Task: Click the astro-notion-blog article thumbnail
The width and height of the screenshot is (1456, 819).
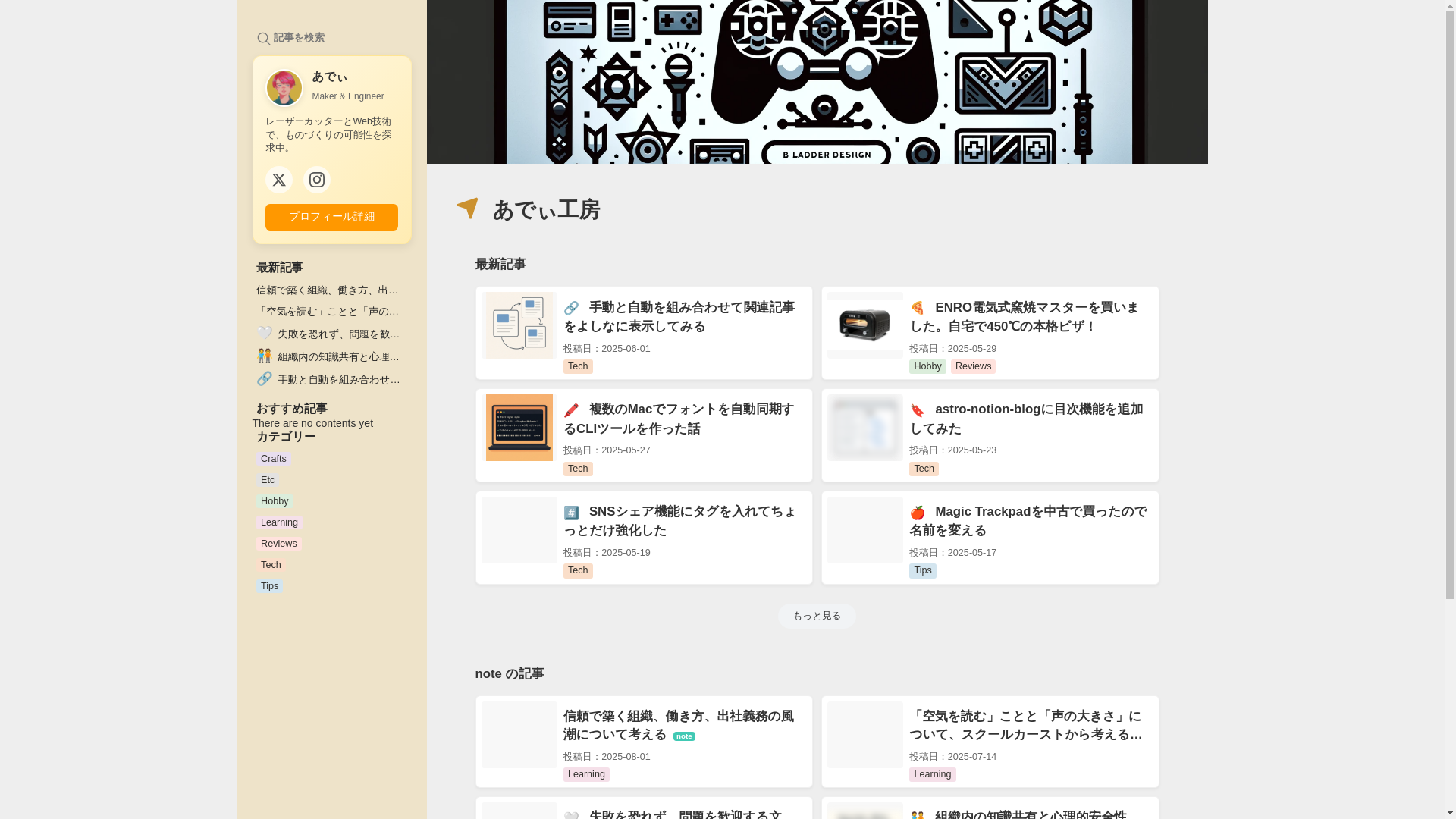Action: (865, 428)
